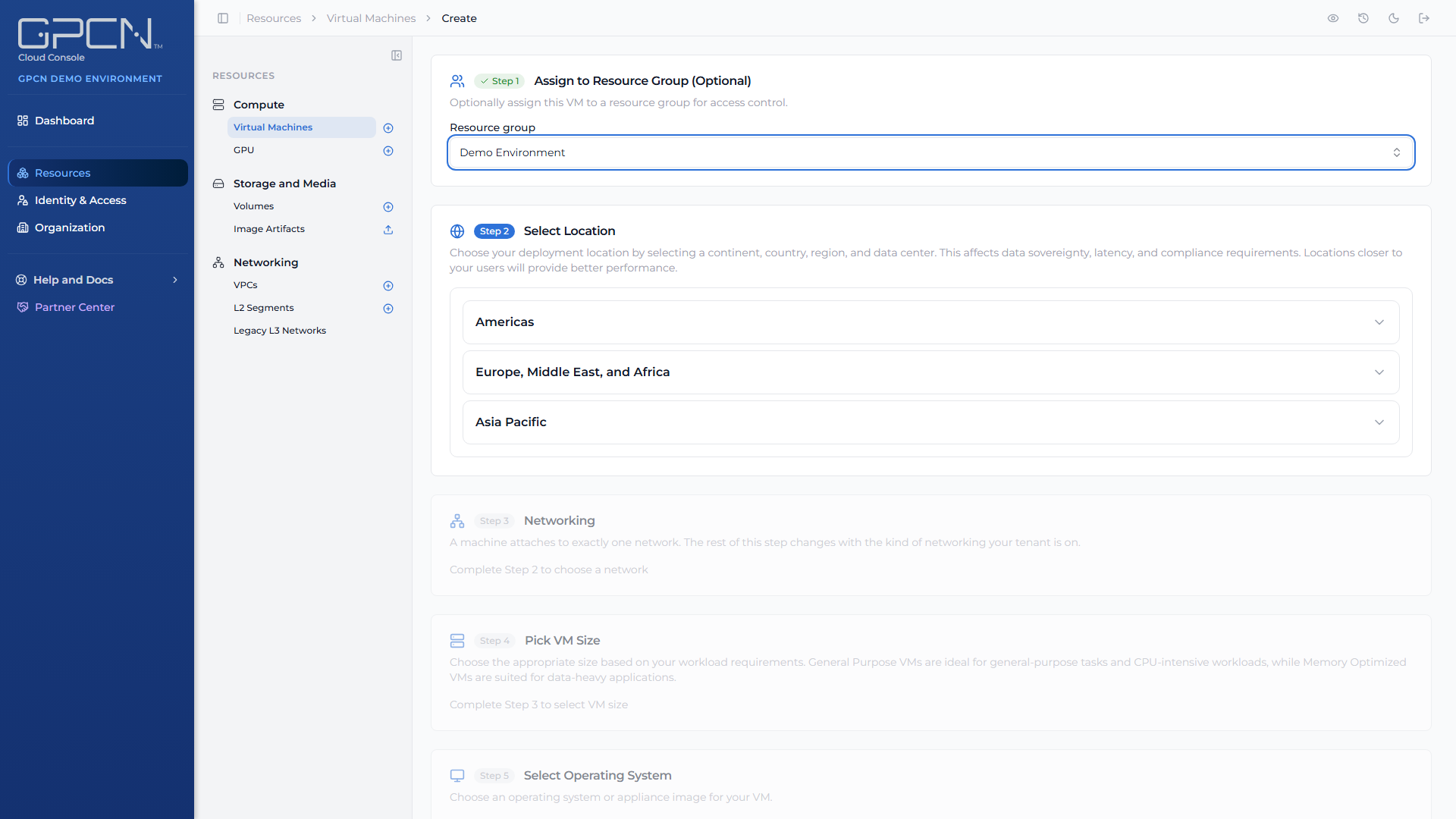Open Volumes under Storage and Media

coord(301,206)
